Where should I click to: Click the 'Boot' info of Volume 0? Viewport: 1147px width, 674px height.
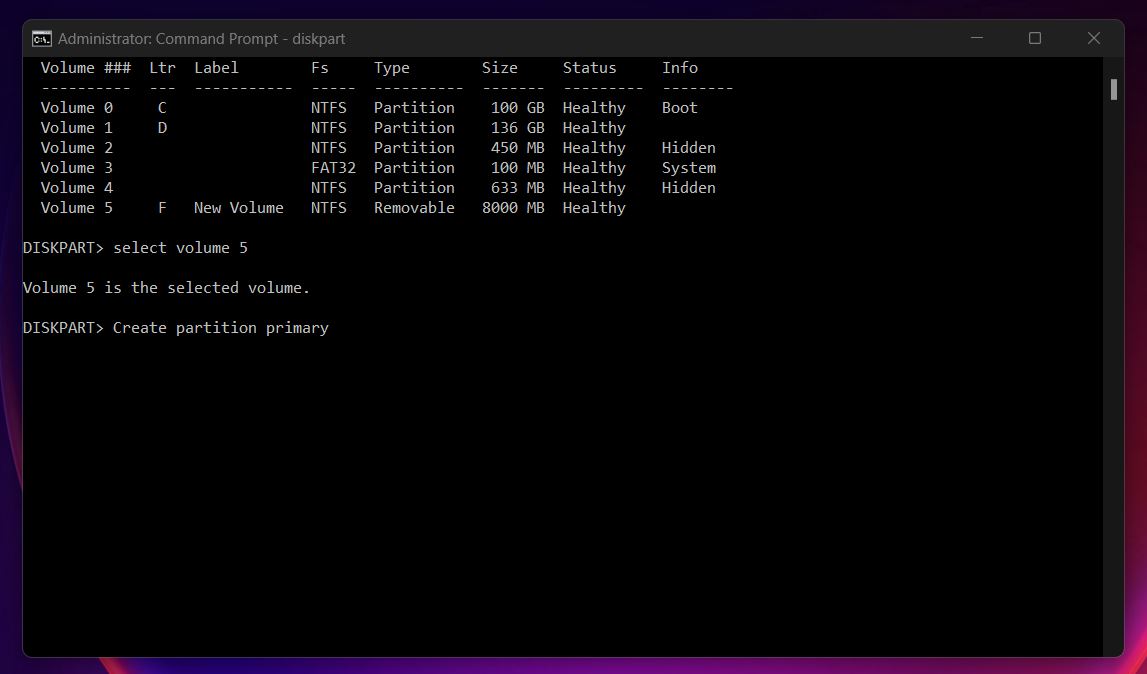(680, 108)
